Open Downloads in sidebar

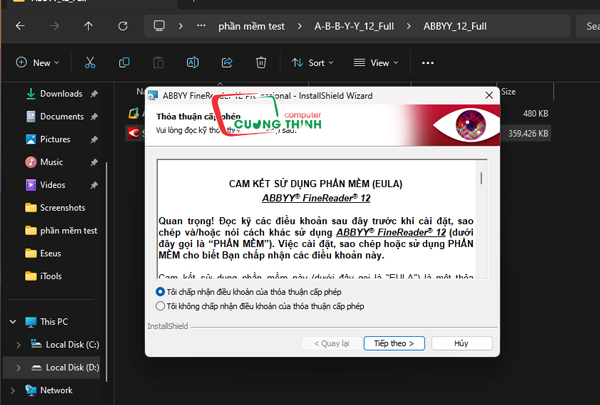tap(61, 93)
